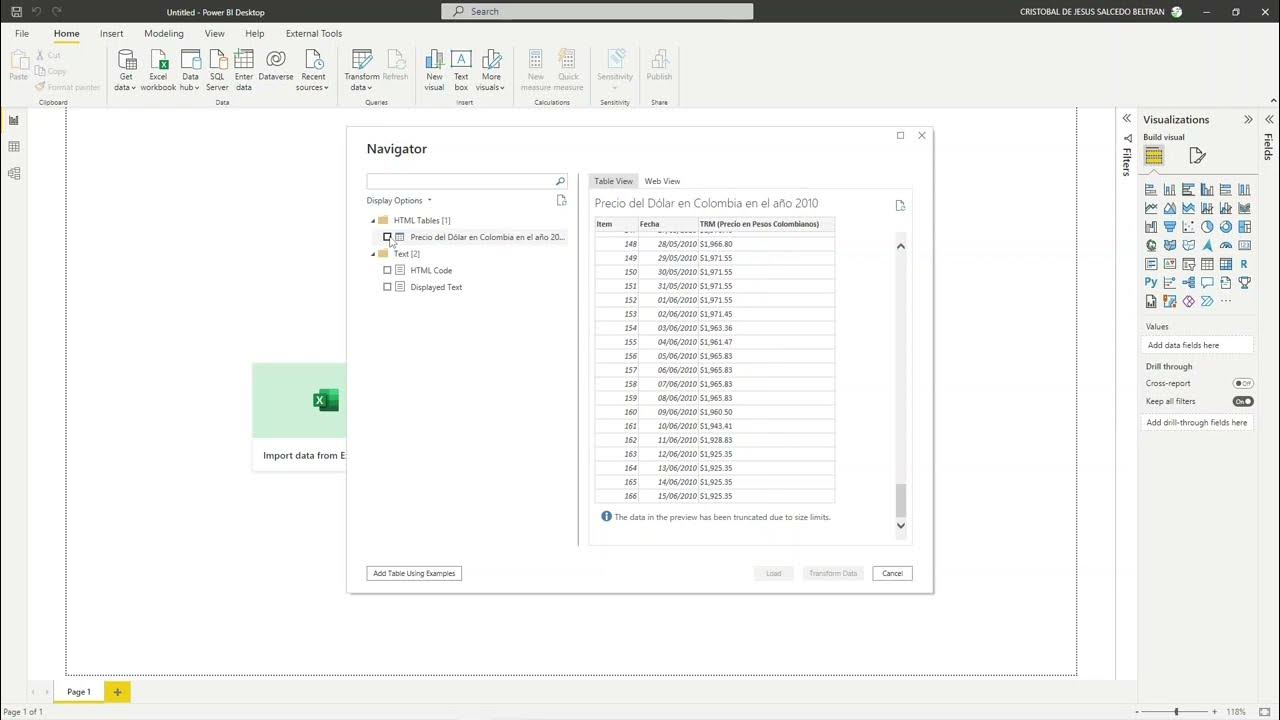Expand the Fields pane chevron
1280x720 pixels.
[x=1269, y=119]
